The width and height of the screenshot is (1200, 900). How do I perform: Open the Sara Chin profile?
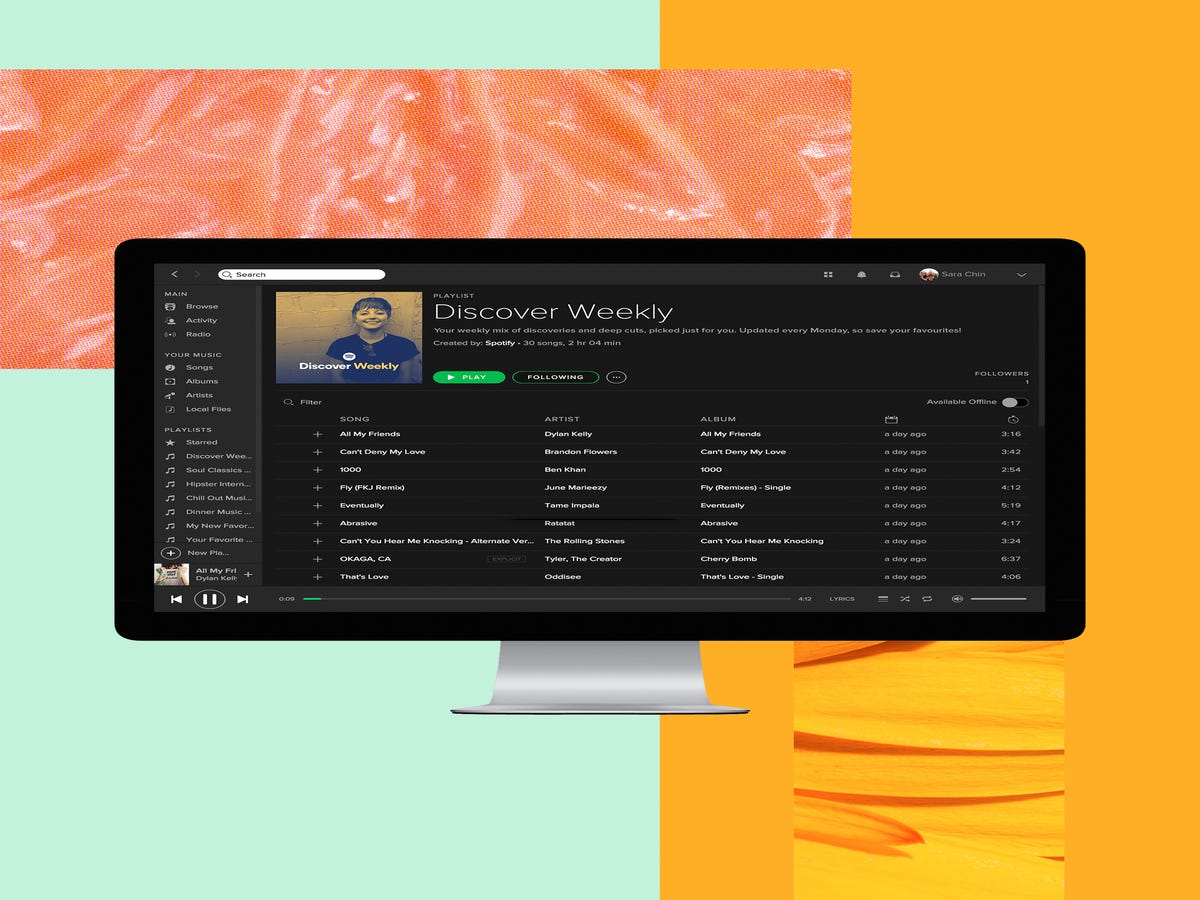point(963,274)
